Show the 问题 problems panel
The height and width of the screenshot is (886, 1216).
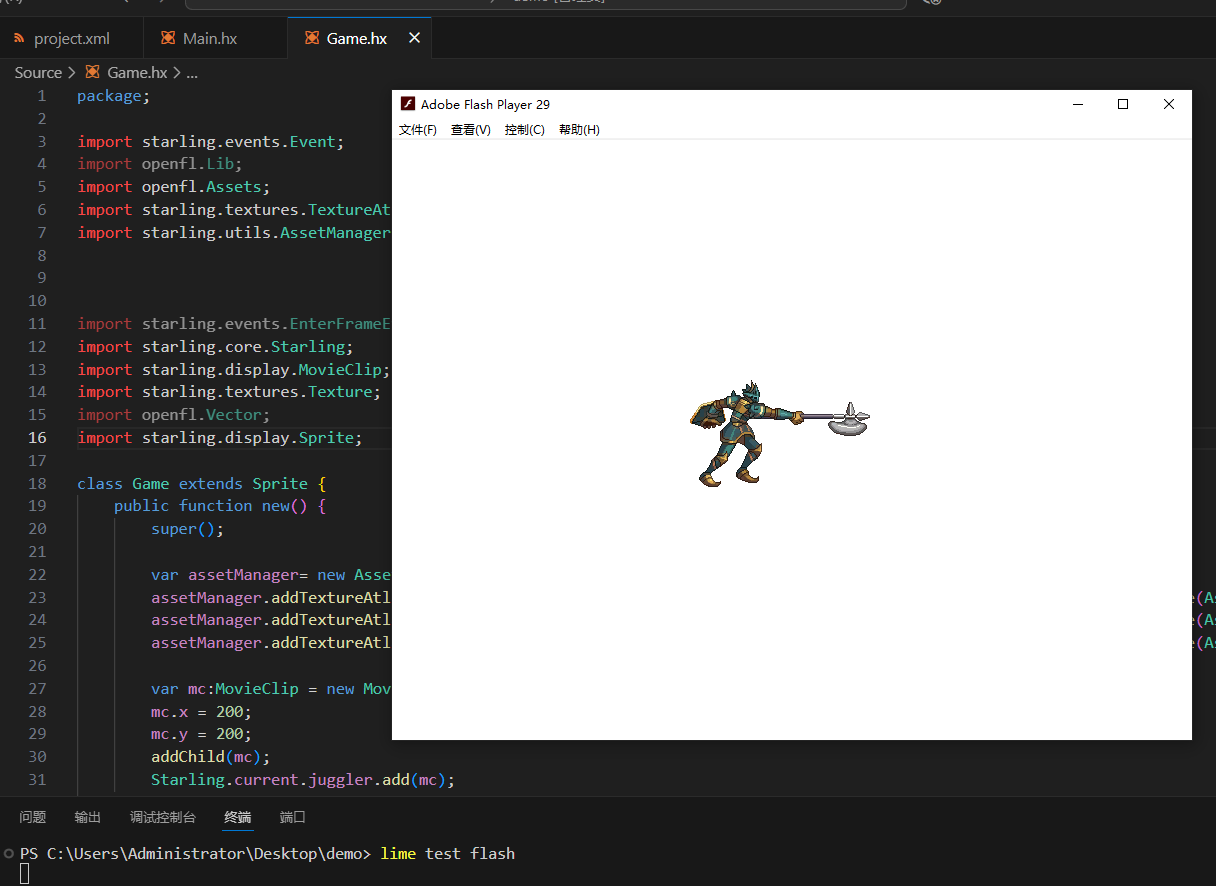[x=33, y=817]
